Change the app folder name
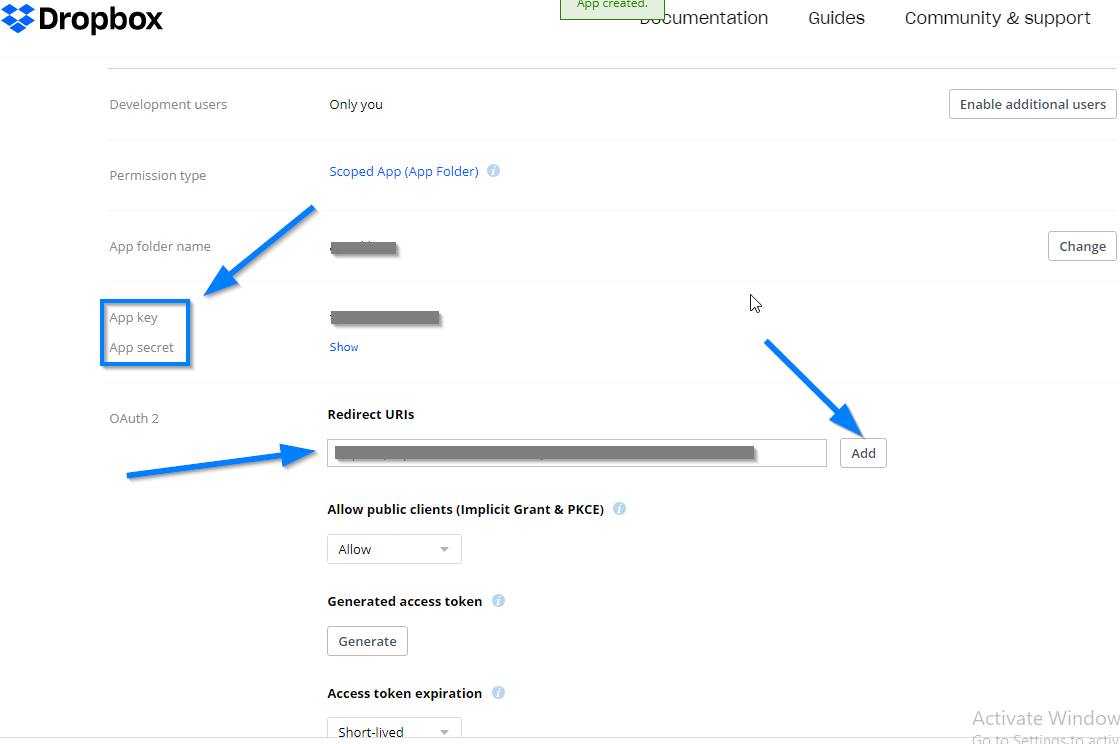Screen dimensions: 1120x744 coord(1081,246)
